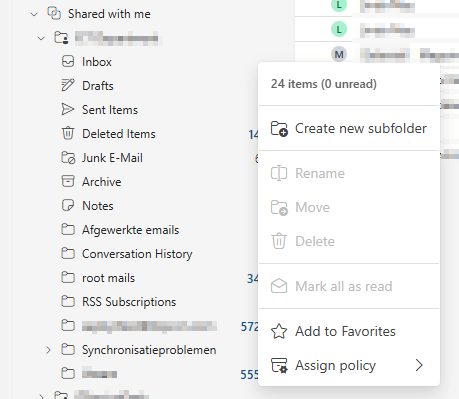The image size is (459, 399).
Task: Open the Conversation History folder
Action: click(137, 254)
